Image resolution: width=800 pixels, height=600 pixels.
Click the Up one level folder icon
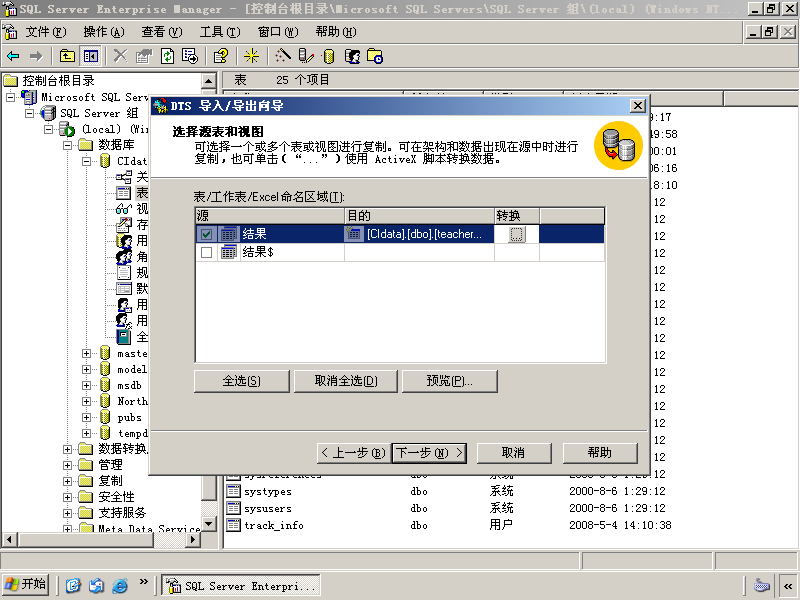[67, 56]
